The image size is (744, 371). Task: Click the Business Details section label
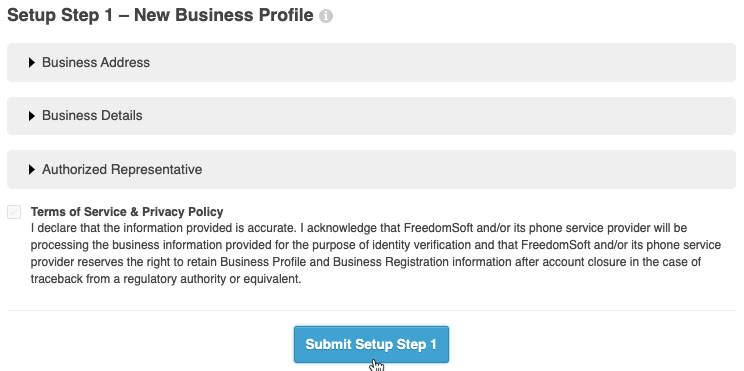coord(92,116)
